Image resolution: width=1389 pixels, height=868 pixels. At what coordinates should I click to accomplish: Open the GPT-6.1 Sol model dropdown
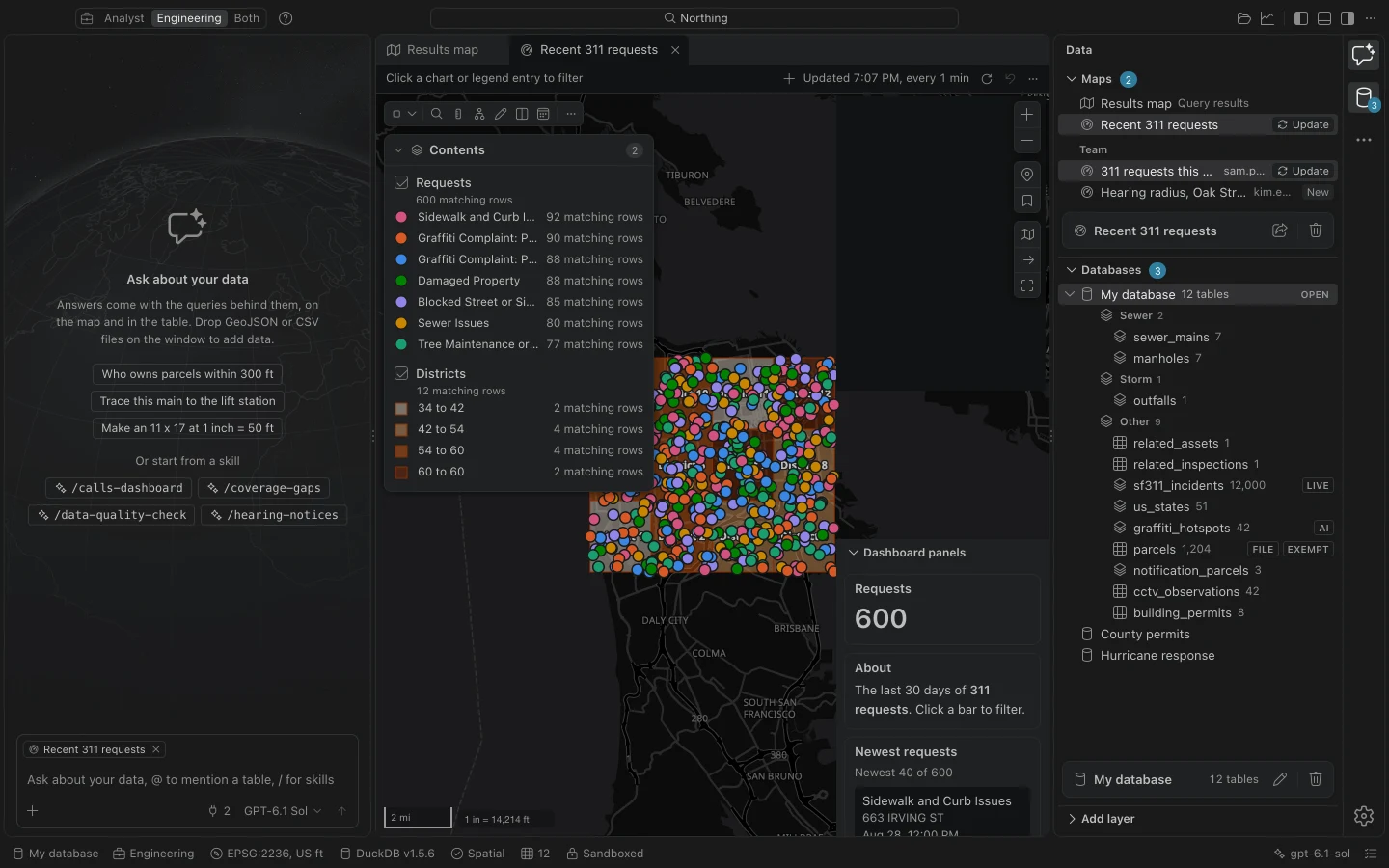tap(283, 811)
